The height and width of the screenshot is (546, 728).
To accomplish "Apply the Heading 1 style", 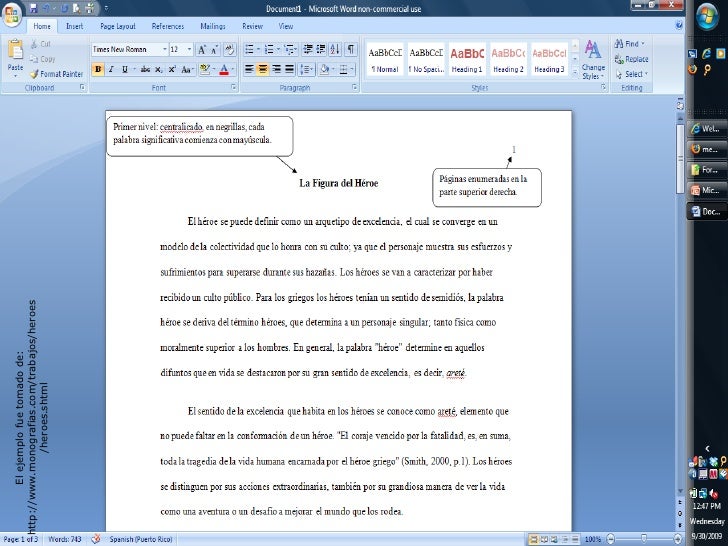I will 467,58.
